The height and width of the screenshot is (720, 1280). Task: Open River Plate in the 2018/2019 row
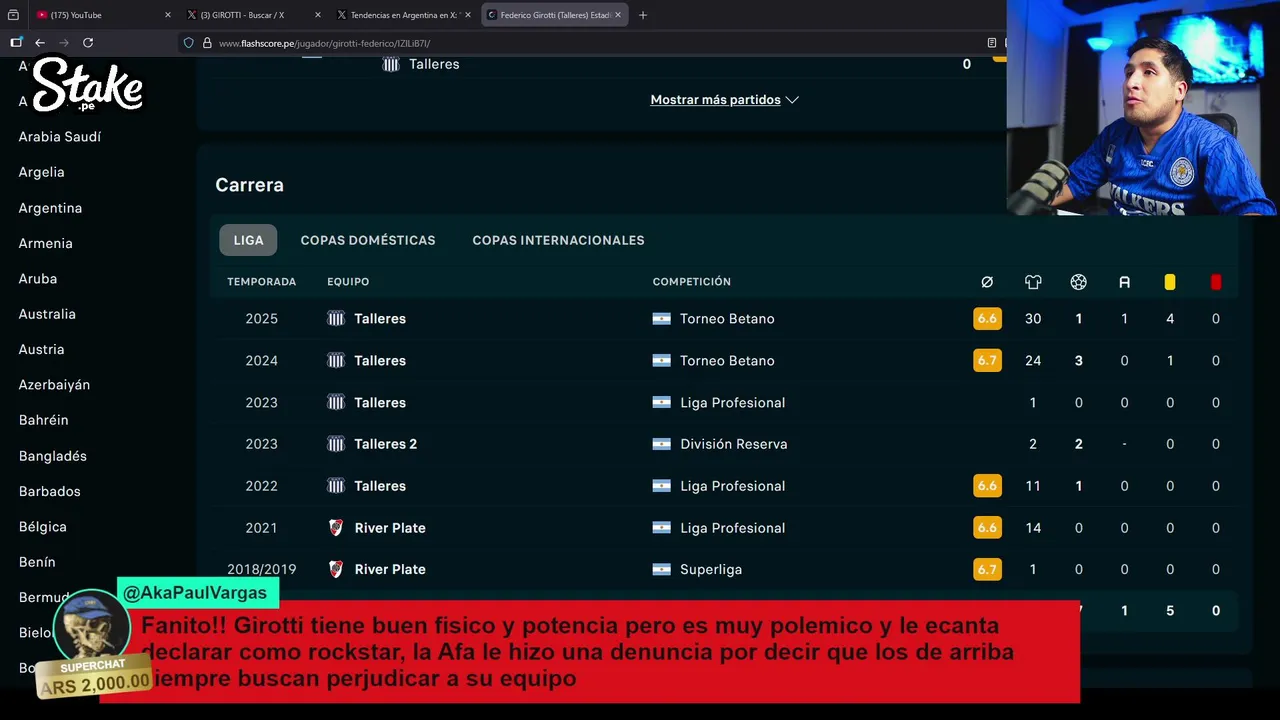[x=390, y=570]
